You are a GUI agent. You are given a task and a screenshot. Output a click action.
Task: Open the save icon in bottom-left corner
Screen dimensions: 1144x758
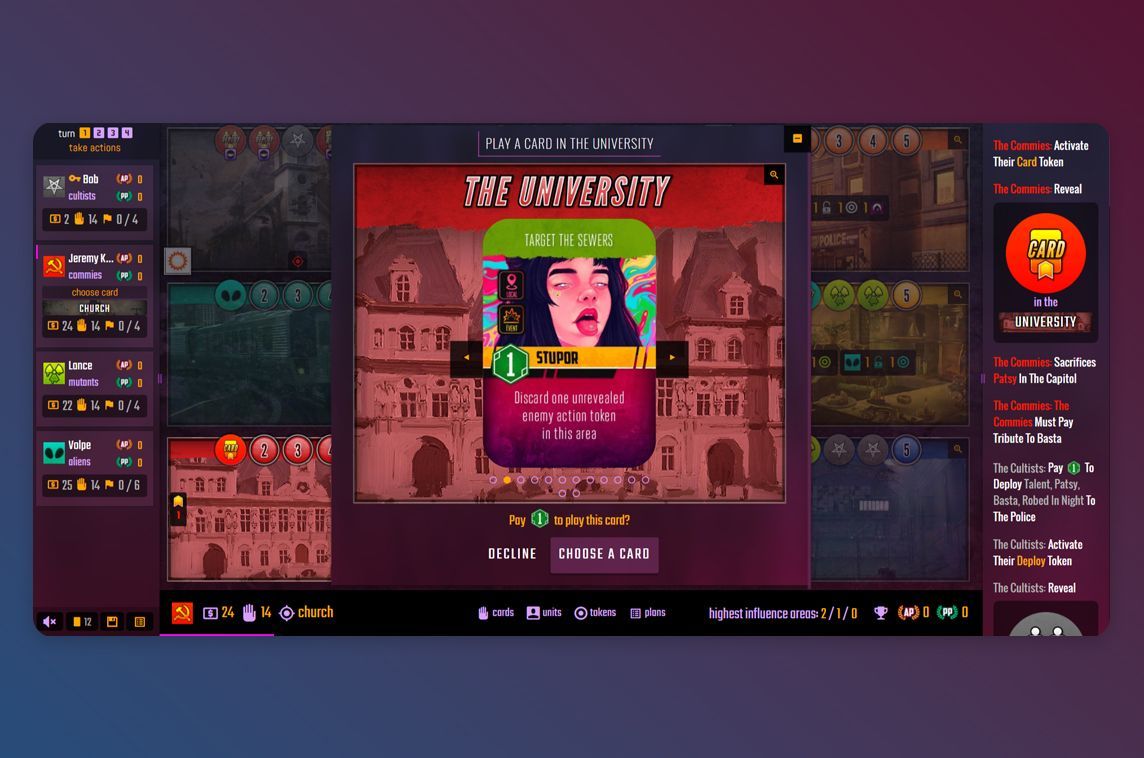pos(112,621)
